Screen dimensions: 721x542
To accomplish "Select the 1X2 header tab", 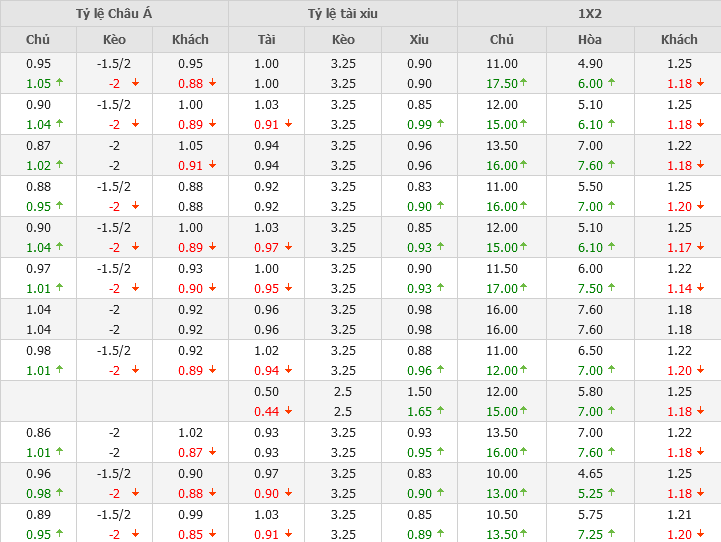I will tap(589, 13).
